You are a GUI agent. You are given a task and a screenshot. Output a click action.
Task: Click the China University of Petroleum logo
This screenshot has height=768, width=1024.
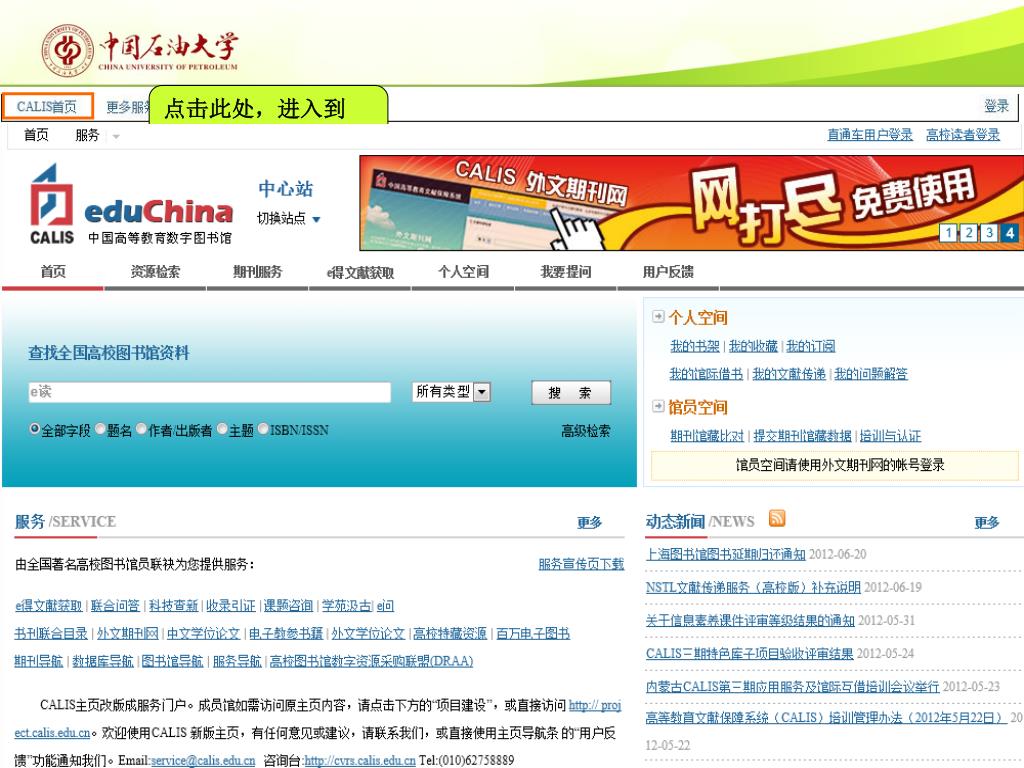coord(139,50)
